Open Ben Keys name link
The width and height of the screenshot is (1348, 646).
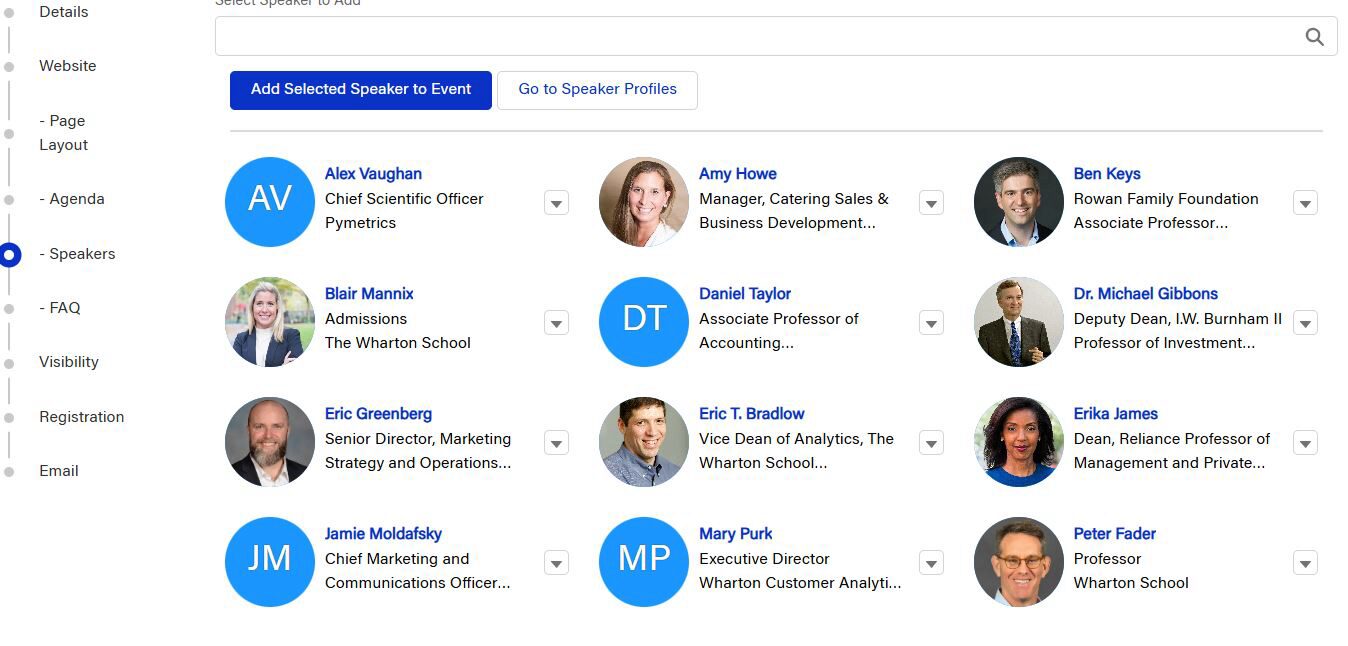[x=1107, y=174]
